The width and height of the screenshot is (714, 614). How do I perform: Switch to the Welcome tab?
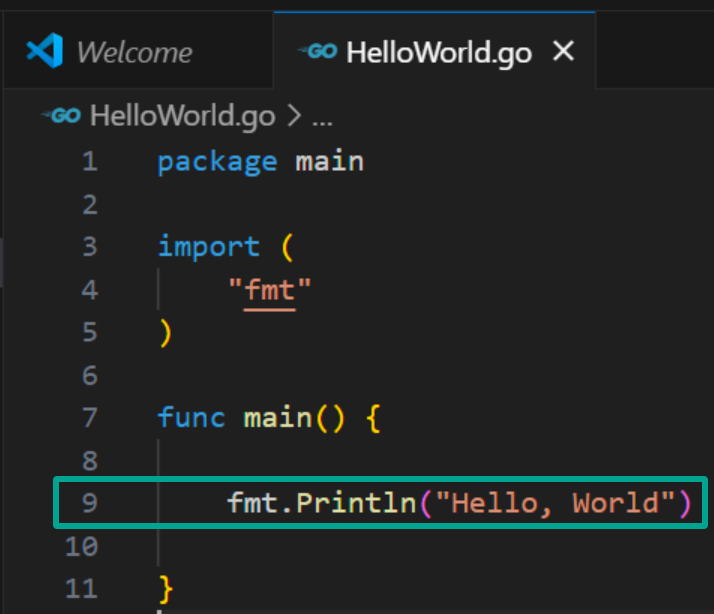pyautogui.click(x=138, y=51)
